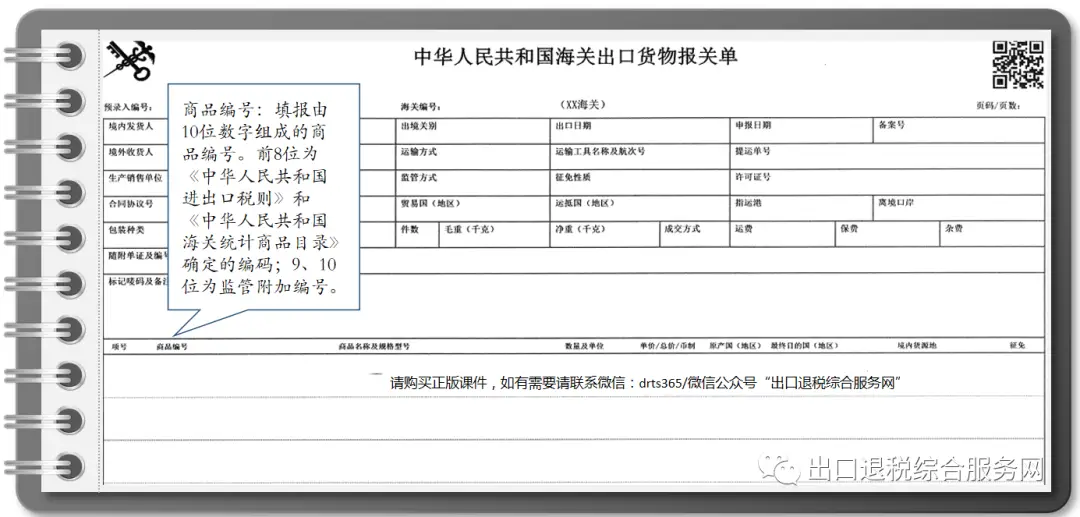Click the 运输方式 field
The height and width of the screenshot is (517, 1080).
click(473, 156)
